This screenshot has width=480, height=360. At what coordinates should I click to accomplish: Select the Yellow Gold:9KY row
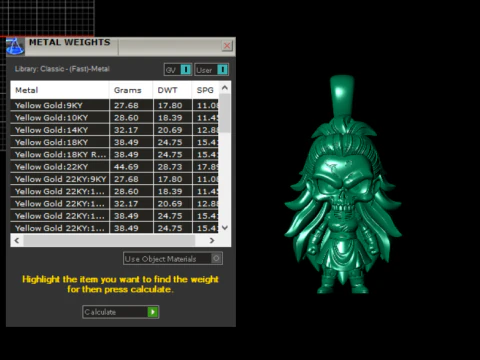tap(114, 105)
